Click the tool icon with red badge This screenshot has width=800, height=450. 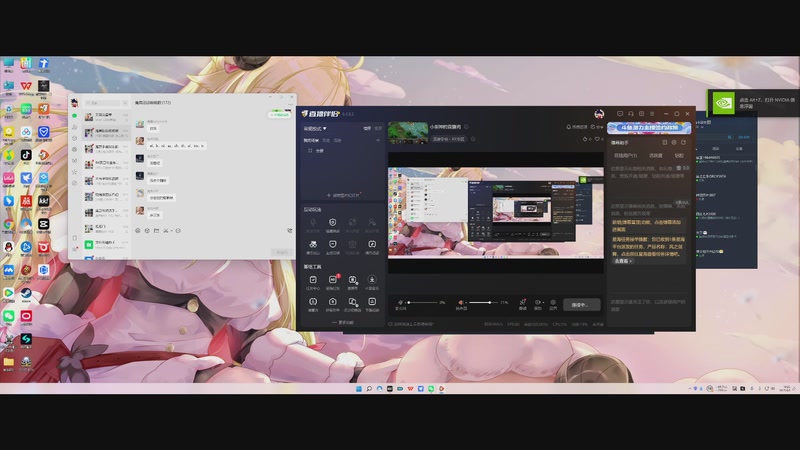pos(333,282)
